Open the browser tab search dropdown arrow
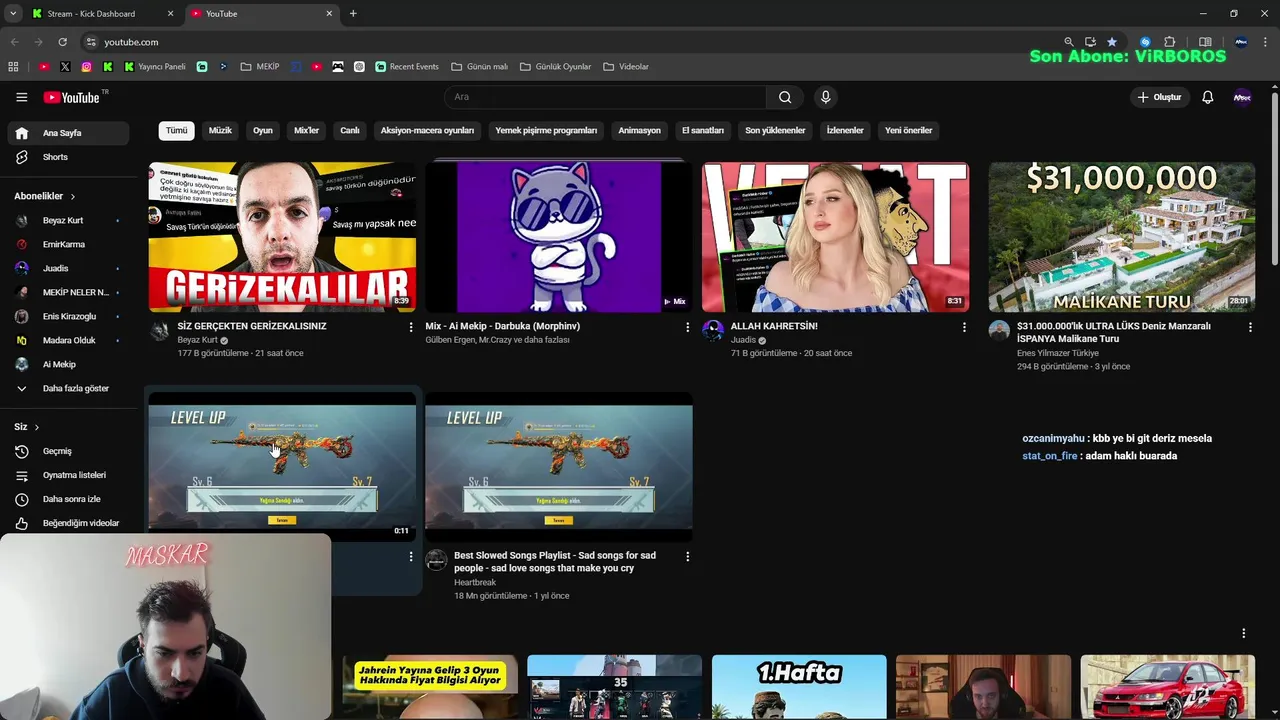The image size is (1280, 720). (x=13, y=14)
